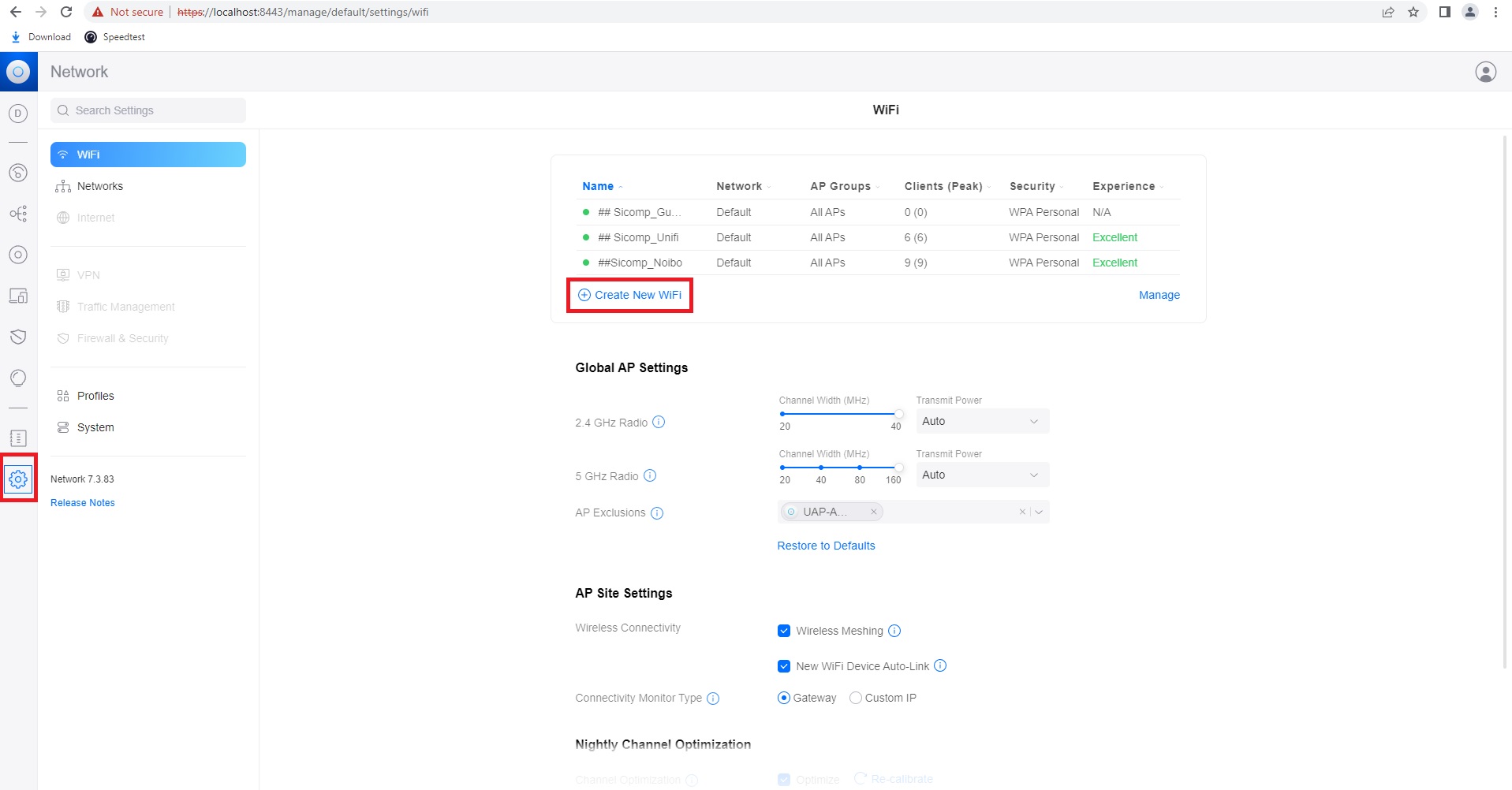Screen dimensions: 1512x790
Task: Expand the AP Exclusions dropdown
Action: click(1040, 512)
